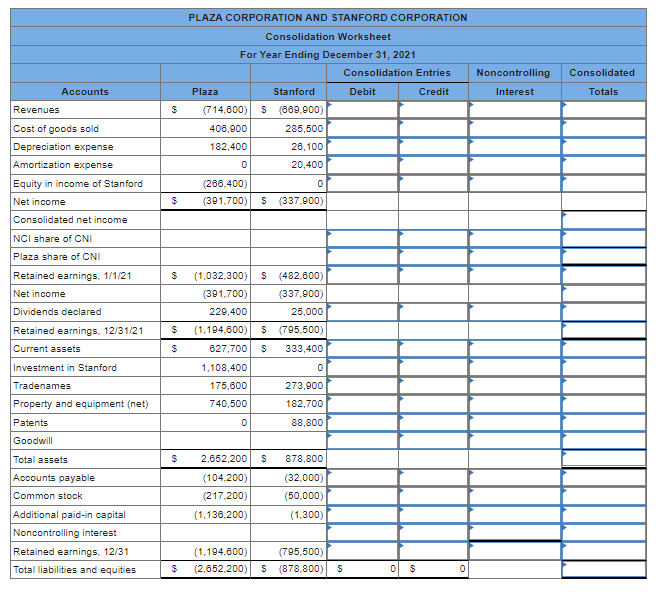This screenshot has width=669, height=595.
Task: Click Plaza Investment in Stanford 1,108,400
Action: 224,367
